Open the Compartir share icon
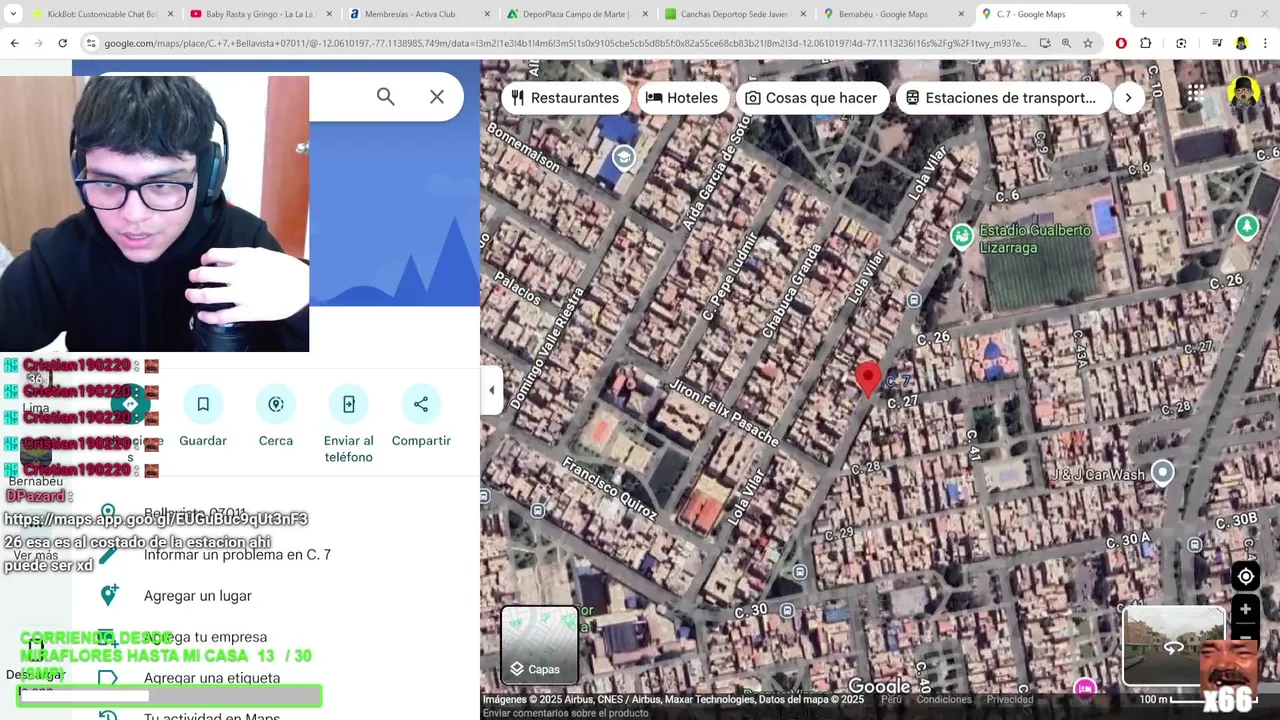Viewport: 1280px width, 720px height. coord(421,404)
